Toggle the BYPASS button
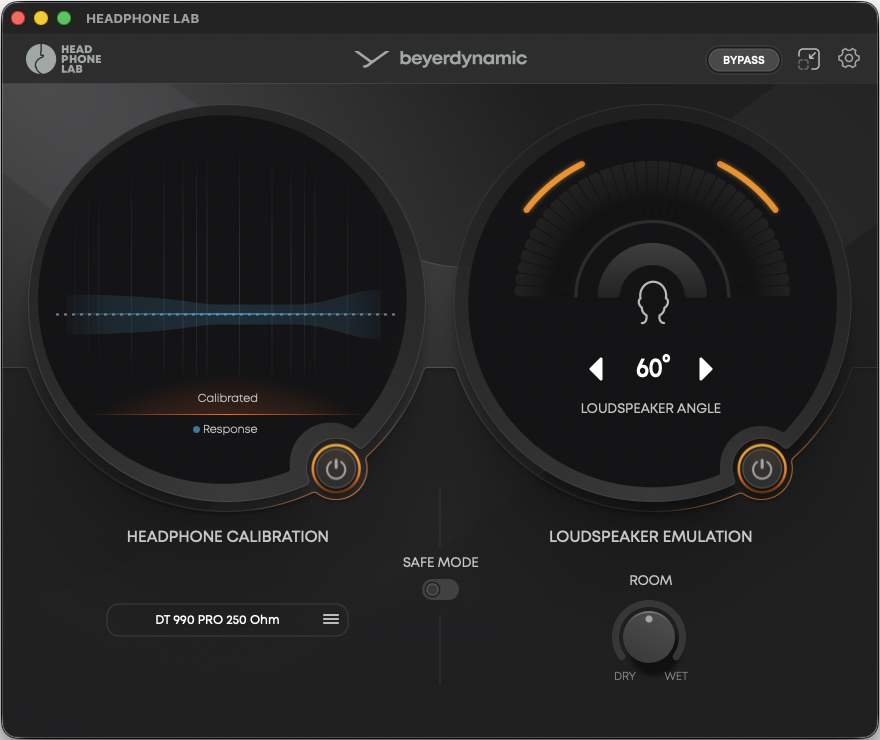Screen dimensions: 880x740 pyautogui.click(x=743, y=60)
